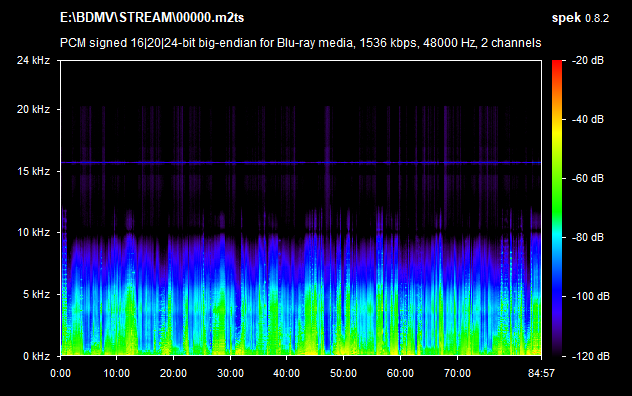Viewport: 632px width, 396px height.
Task: Select the 5 kHz frequency axis label
Action: click(36, 294)
